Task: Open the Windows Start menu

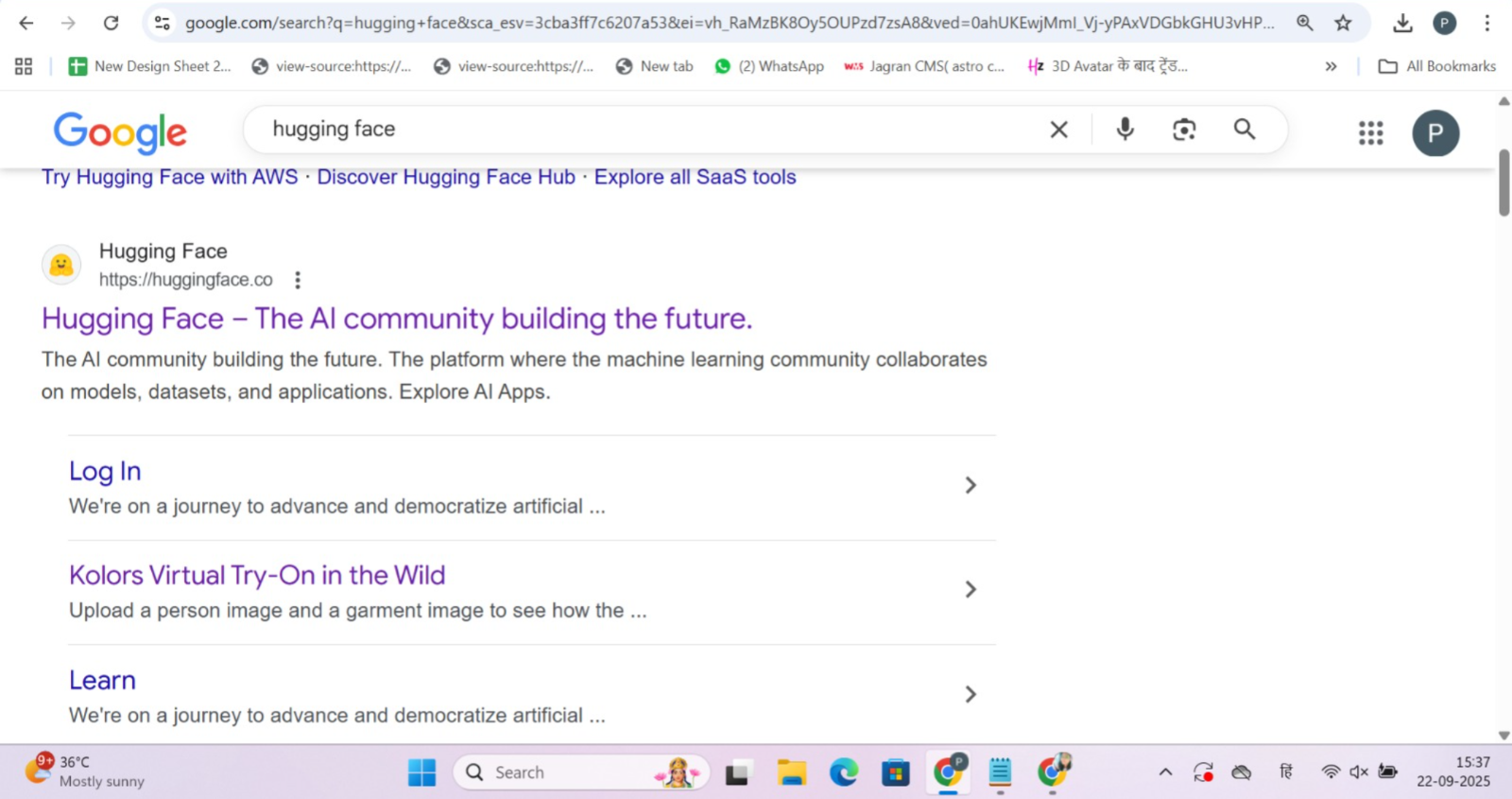Action: point(421,773)
